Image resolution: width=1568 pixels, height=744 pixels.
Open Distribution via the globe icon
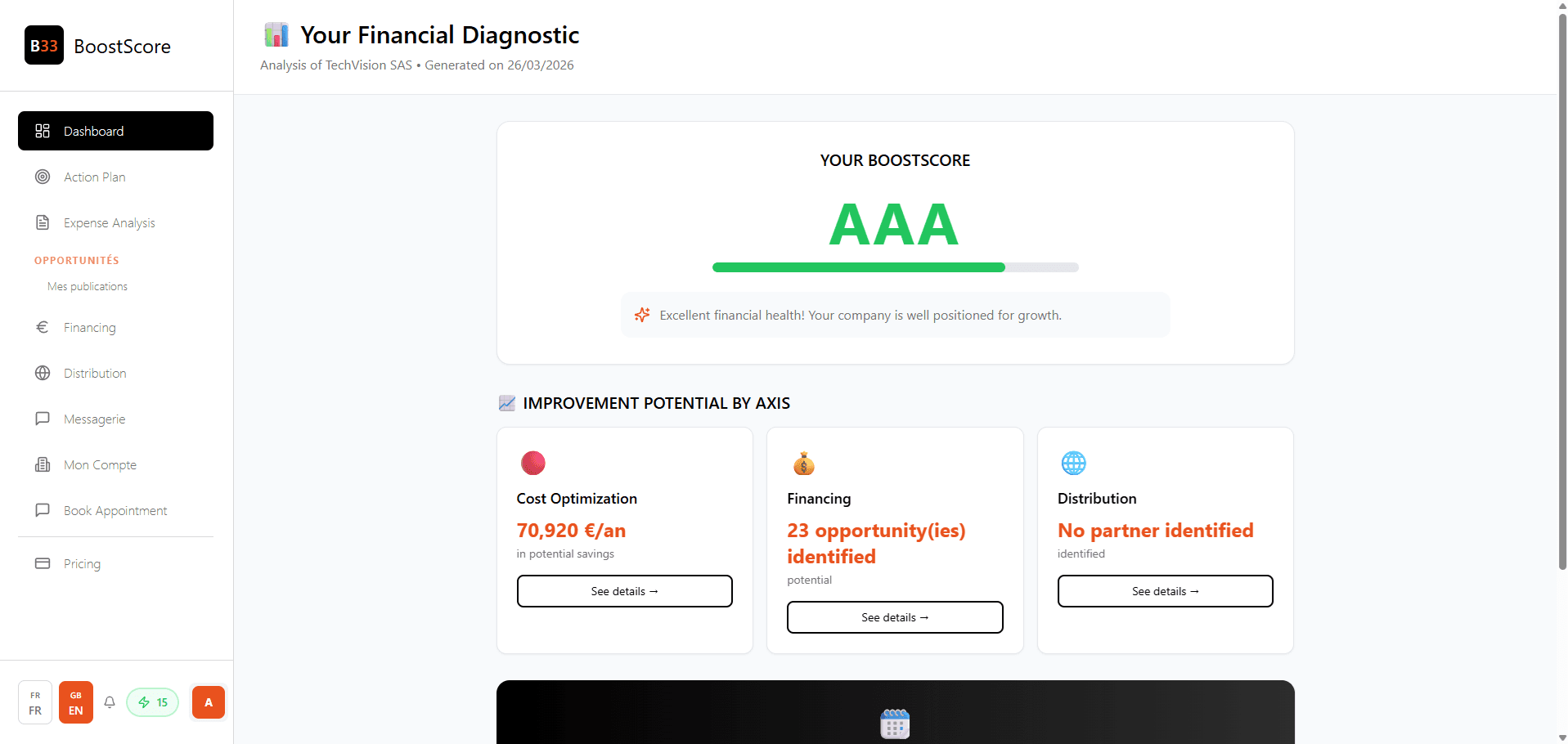(x=43, y=373)
